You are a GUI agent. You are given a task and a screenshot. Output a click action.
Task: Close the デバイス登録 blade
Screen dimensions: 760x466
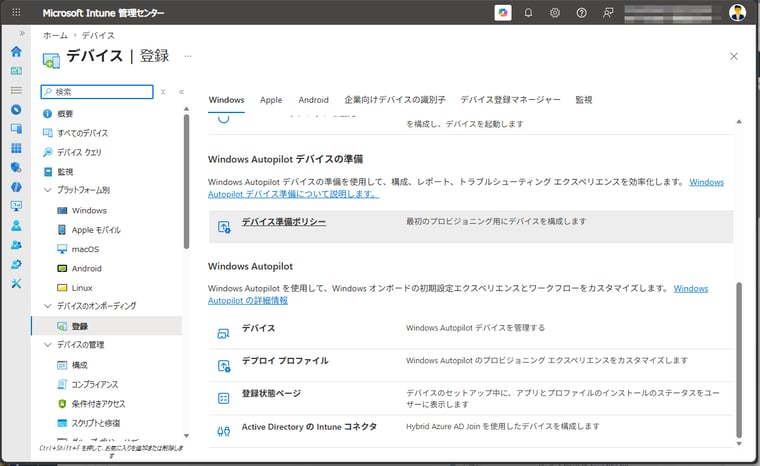pyautogui.click(x=734, y=56)
